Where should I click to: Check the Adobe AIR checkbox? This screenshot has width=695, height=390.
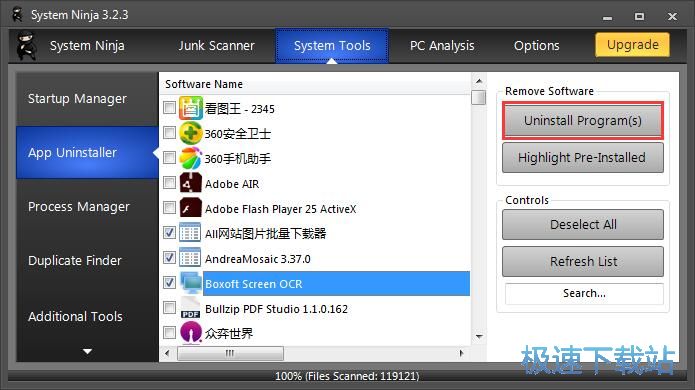pos(169,183)
